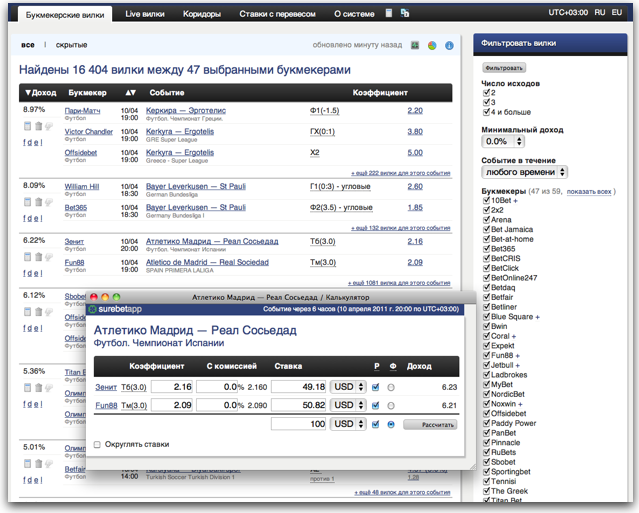The height and width of the screenshot is (513, 639).
Task: Select the 'Букмекерские вилки' tab
Action: point(65,15)
